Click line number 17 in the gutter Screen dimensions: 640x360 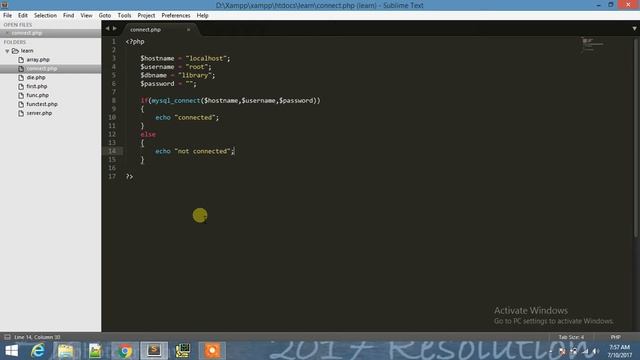pos(112,176)
